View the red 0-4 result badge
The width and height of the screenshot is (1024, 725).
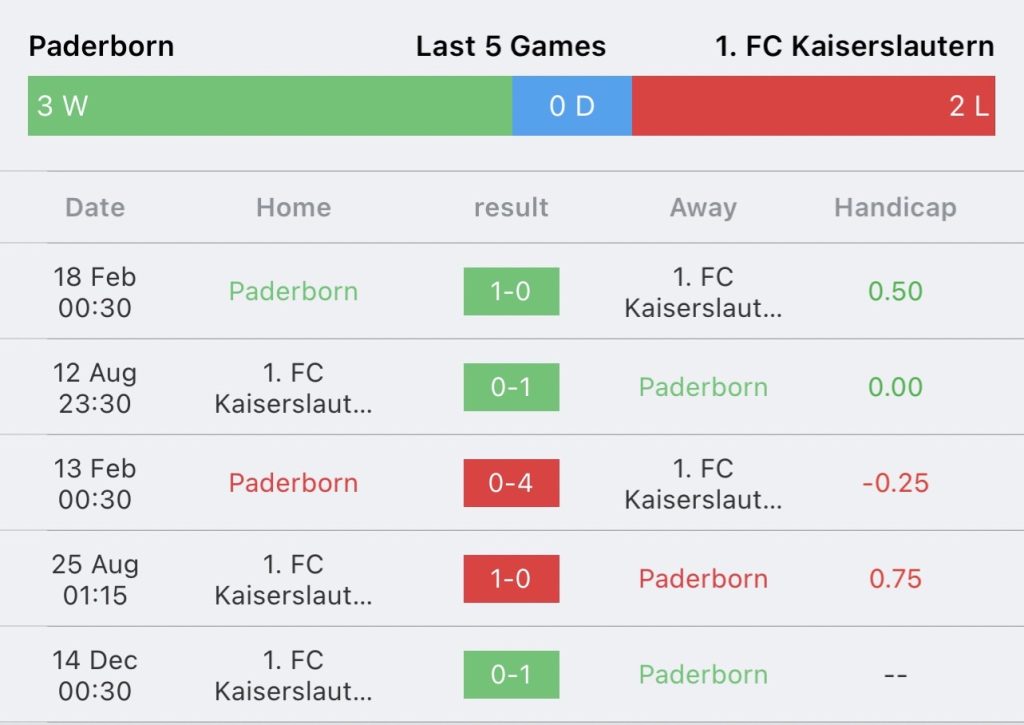pyautogui.click(x=511, y=483)
